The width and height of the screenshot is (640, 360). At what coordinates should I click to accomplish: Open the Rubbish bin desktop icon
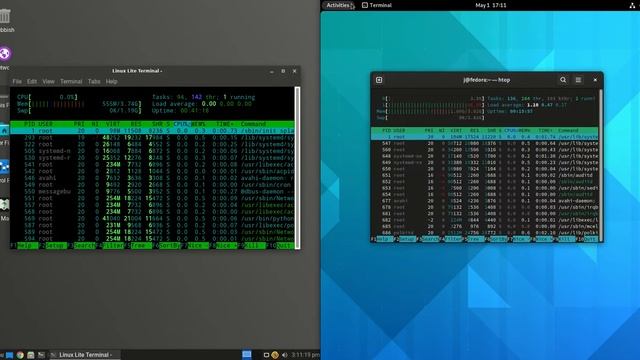(x=5, y=17)
